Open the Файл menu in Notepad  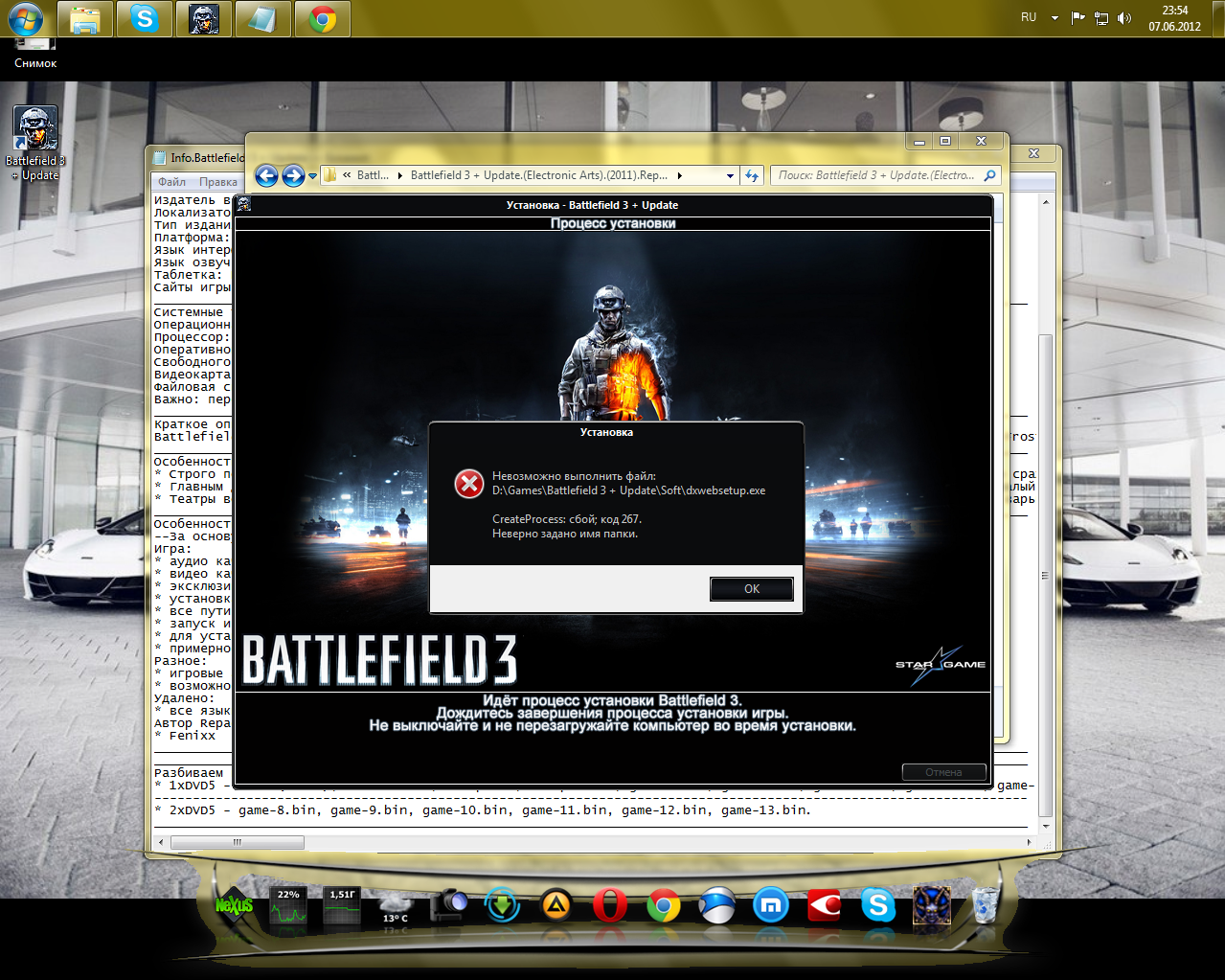pyautogui.click(x=172, y=182)
